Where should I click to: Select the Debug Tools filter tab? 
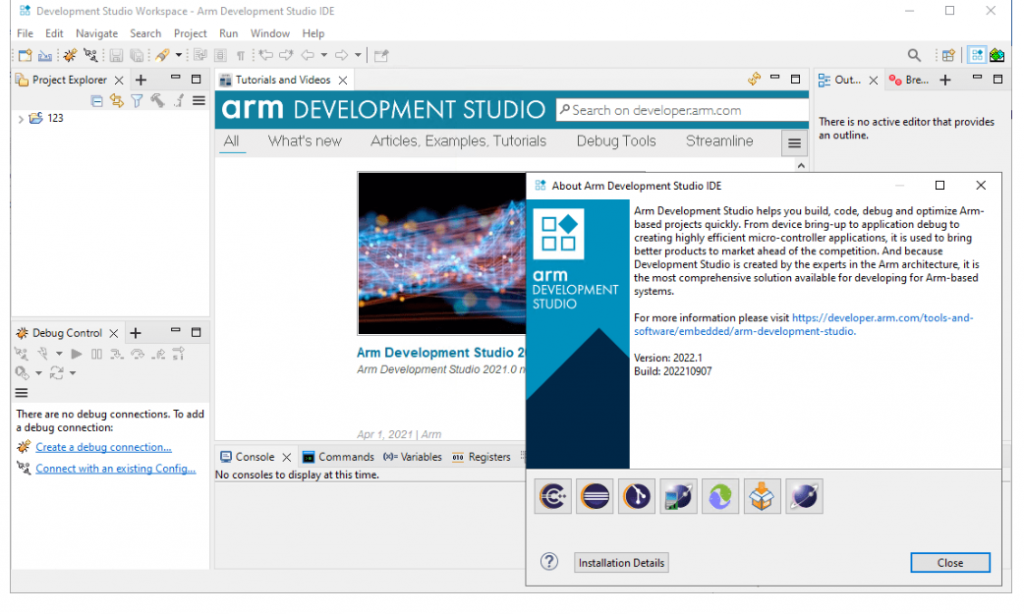(616, 141)
